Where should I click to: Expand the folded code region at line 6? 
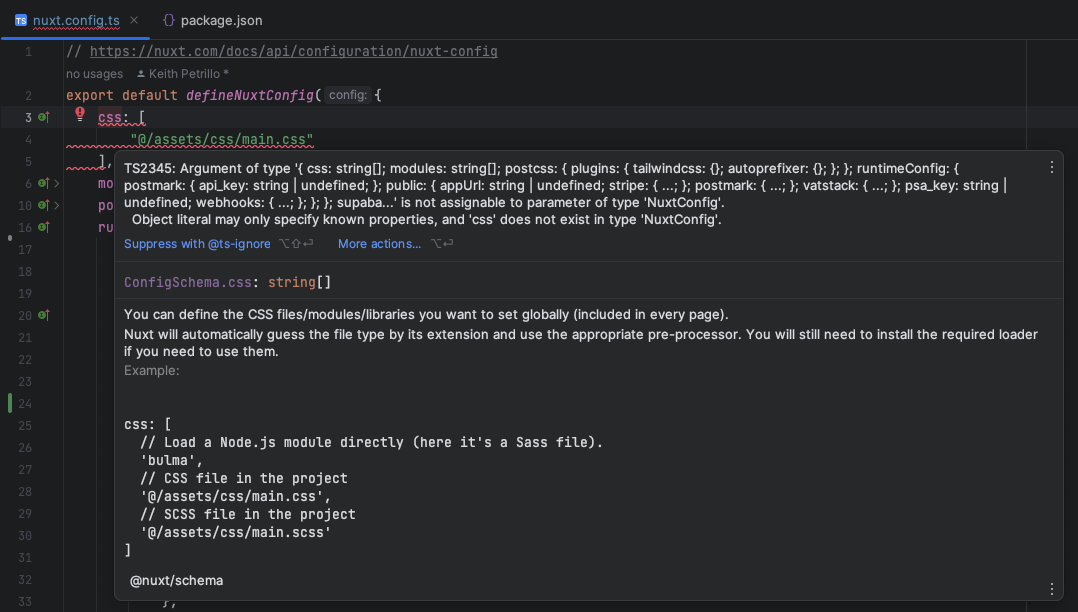(55, 183)
